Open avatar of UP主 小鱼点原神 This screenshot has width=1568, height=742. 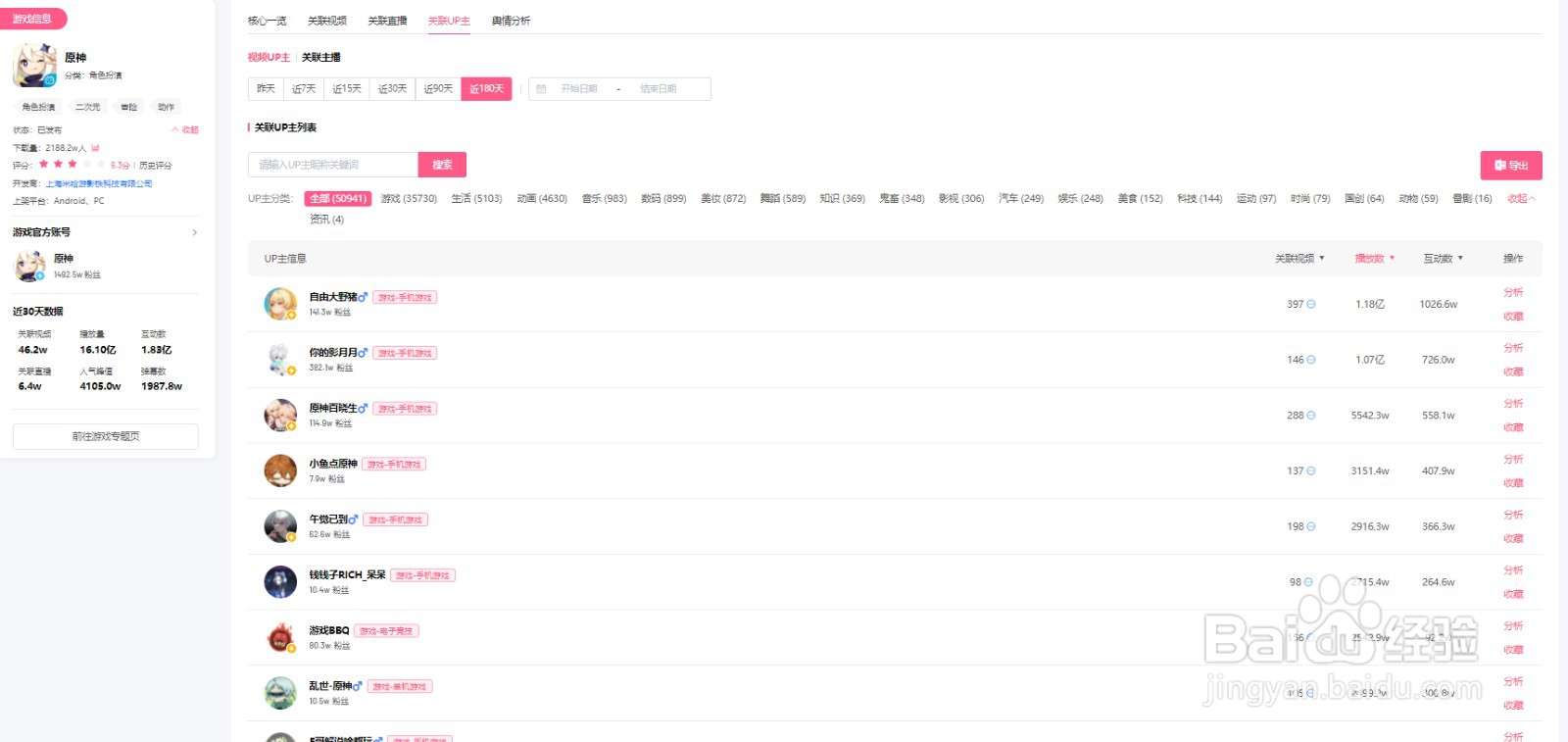(280, 470)
